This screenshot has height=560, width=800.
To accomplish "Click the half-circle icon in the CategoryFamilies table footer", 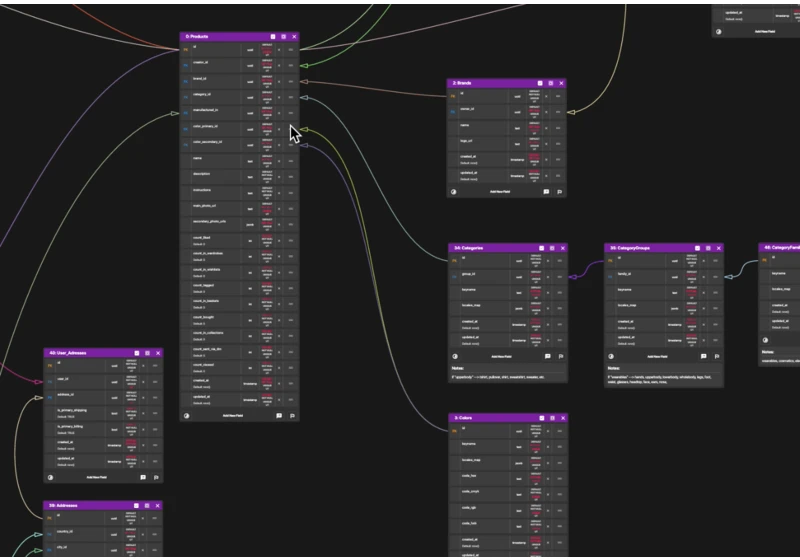I will pyautogui.click(x=765, y=340).
